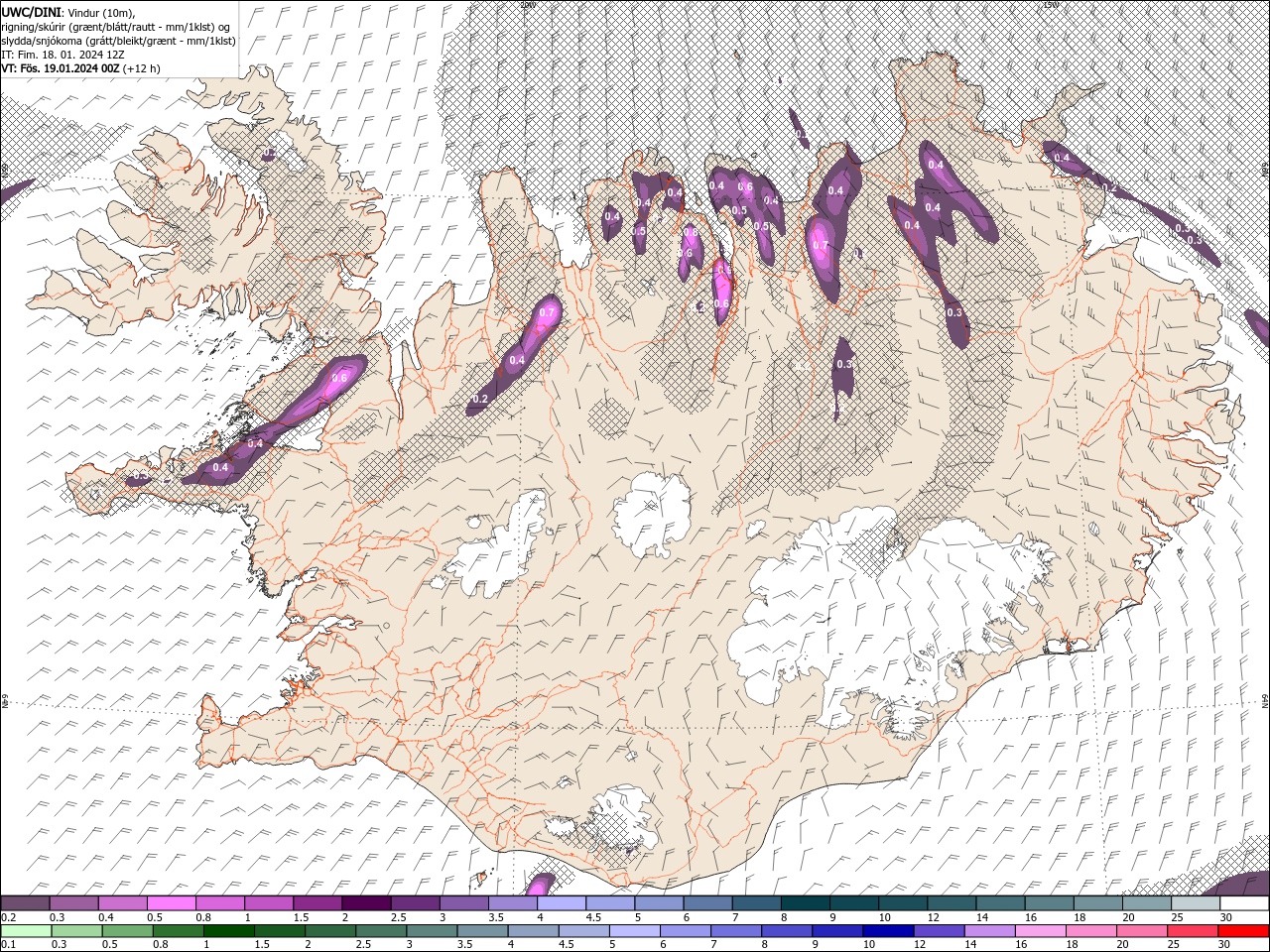The image size is (1270, 952).
Task: Click the '0.8' label in the snow legend row
Action: [x=203, y=917]
